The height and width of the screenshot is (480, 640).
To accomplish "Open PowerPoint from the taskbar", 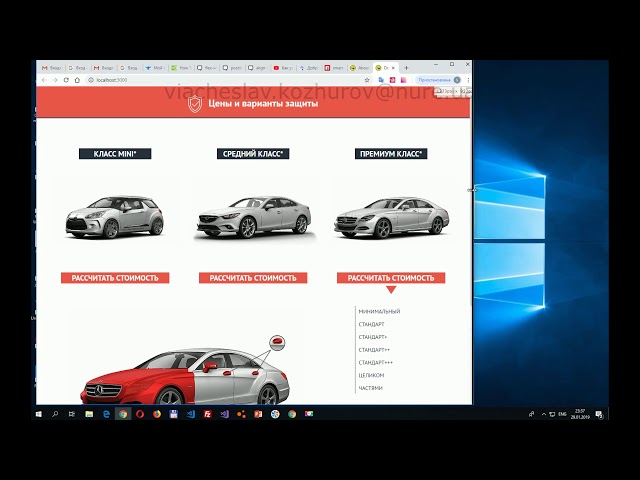I will coord(258,414).
